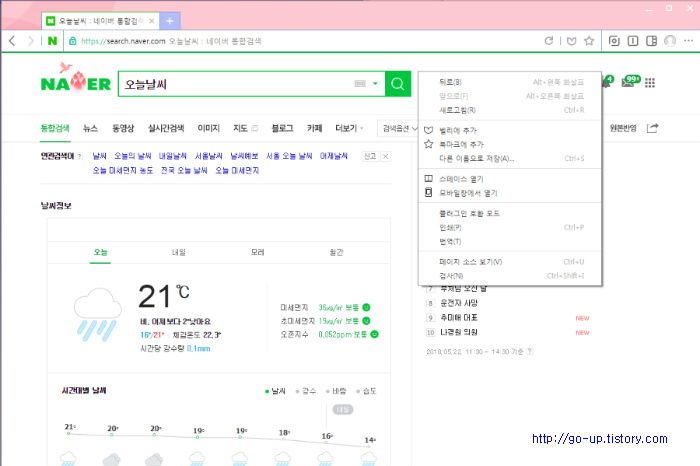Show the 내일 weather tab
Image resolution: width=700 pixels, height=466 pixels.
(x=179, y=252)
